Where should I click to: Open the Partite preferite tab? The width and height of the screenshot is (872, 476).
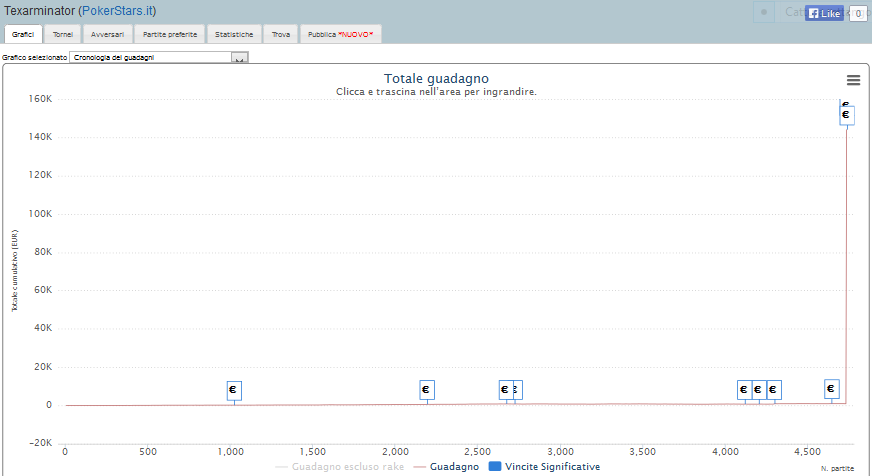tap(170, 34)
